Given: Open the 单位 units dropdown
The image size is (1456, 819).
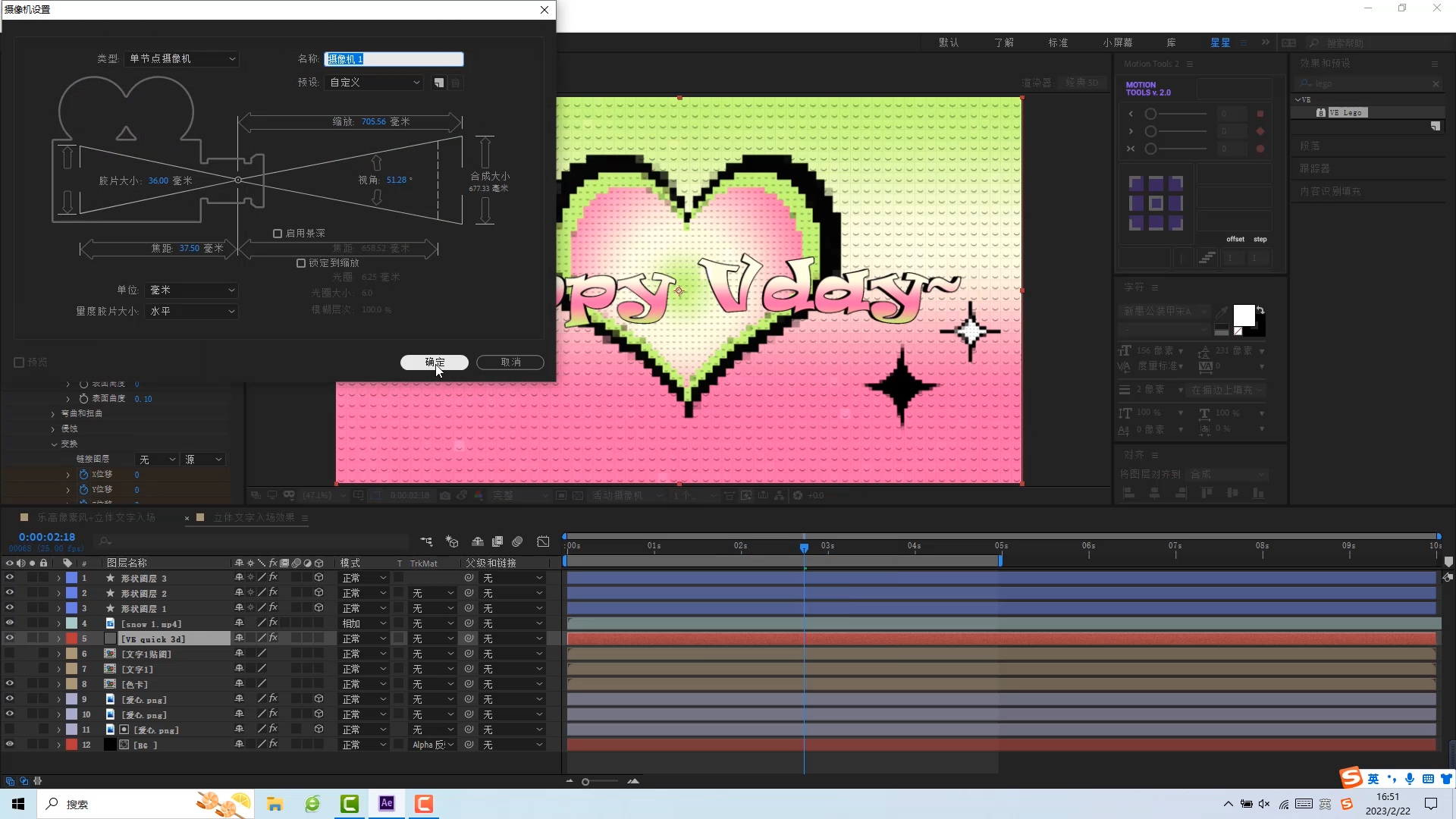Looking at the screenshot, I should click(191, 290).
